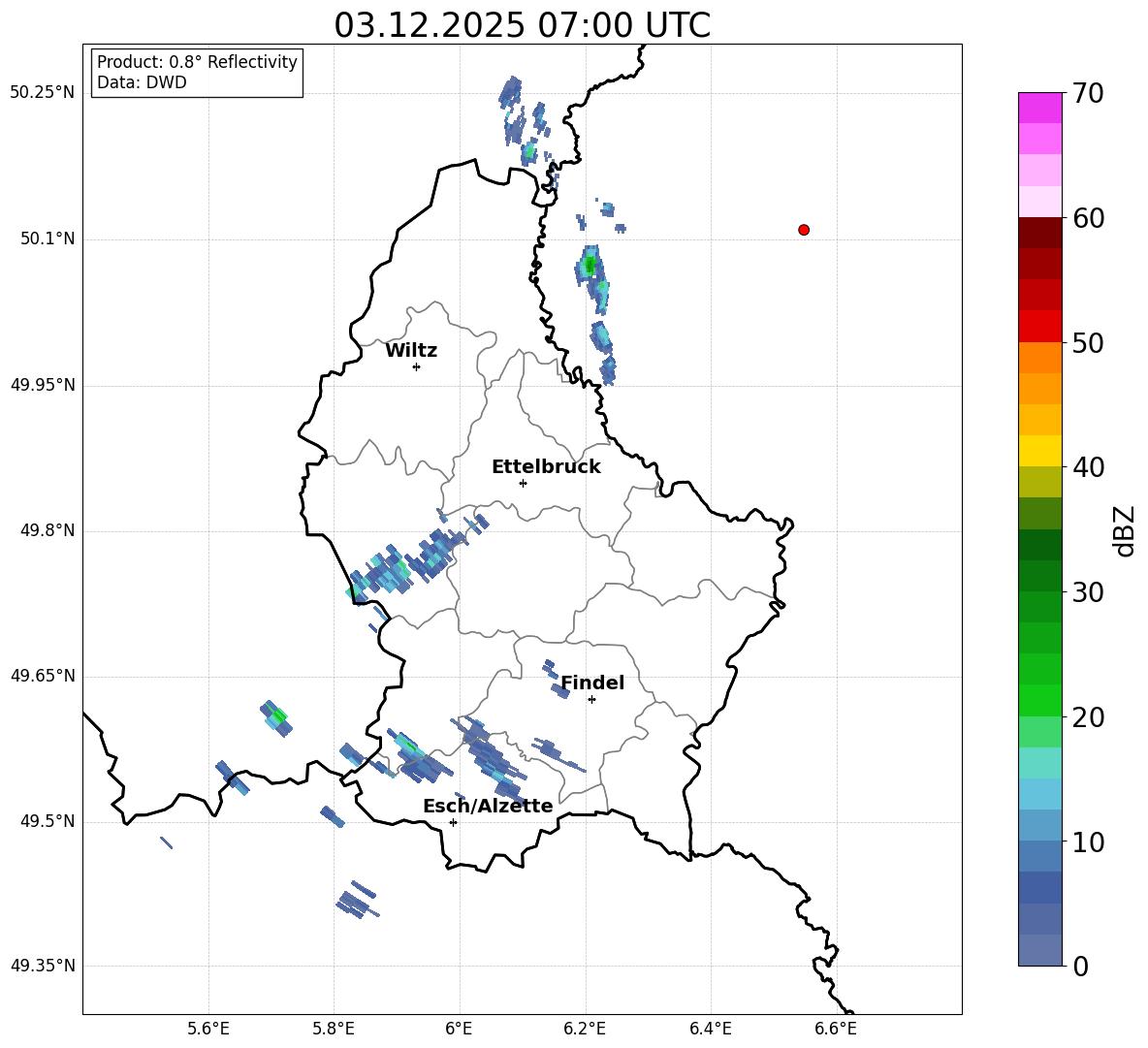Select the Wiltz city label
The width and height of the screenshot is (1148, 1048).
pos(411,351)
